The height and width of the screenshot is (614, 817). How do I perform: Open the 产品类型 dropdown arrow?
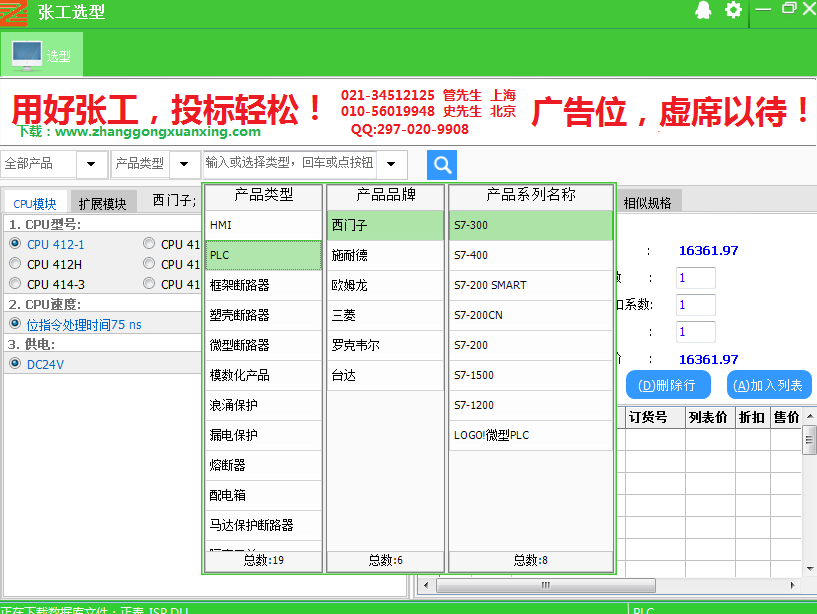[184, 164]
